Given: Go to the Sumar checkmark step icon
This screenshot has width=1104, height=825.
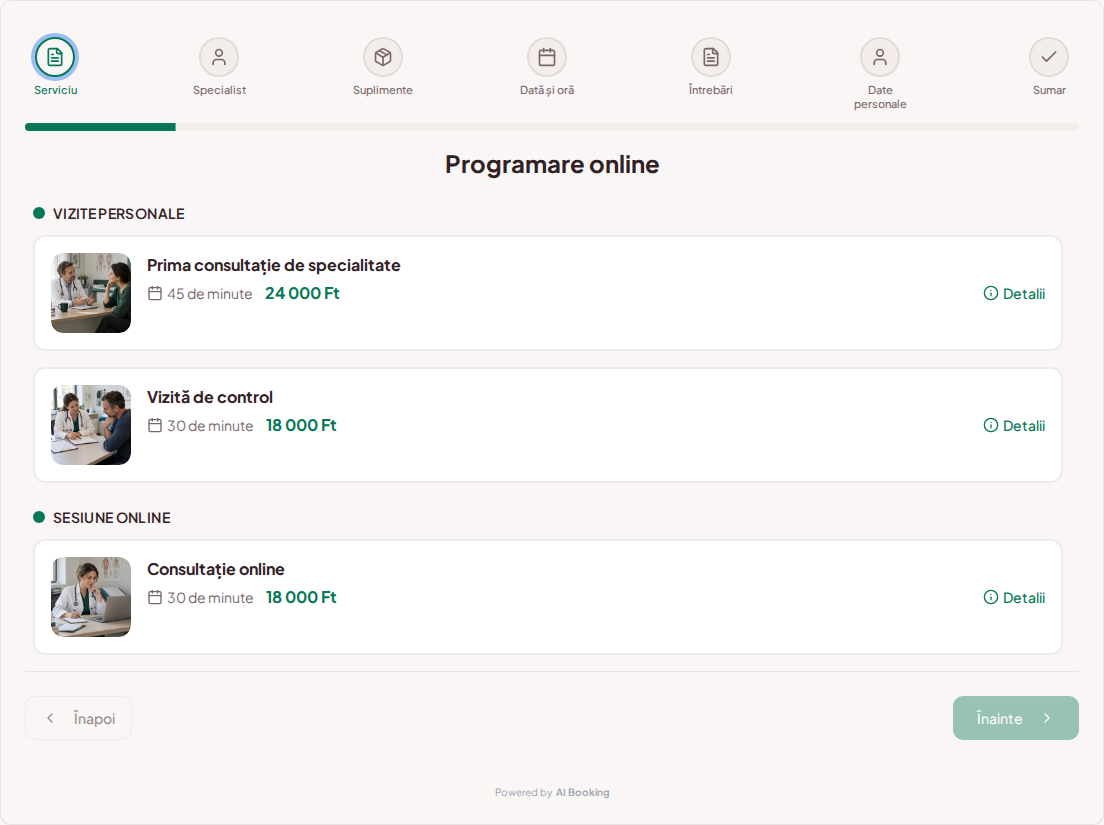Looking at the screenshot, I should tap(1049, 57).
